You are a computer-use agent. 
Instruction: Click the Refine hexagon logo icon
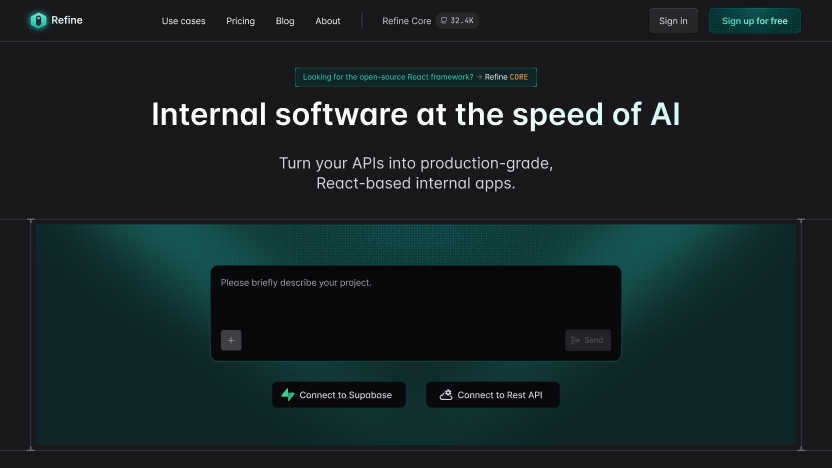[38, 21]
